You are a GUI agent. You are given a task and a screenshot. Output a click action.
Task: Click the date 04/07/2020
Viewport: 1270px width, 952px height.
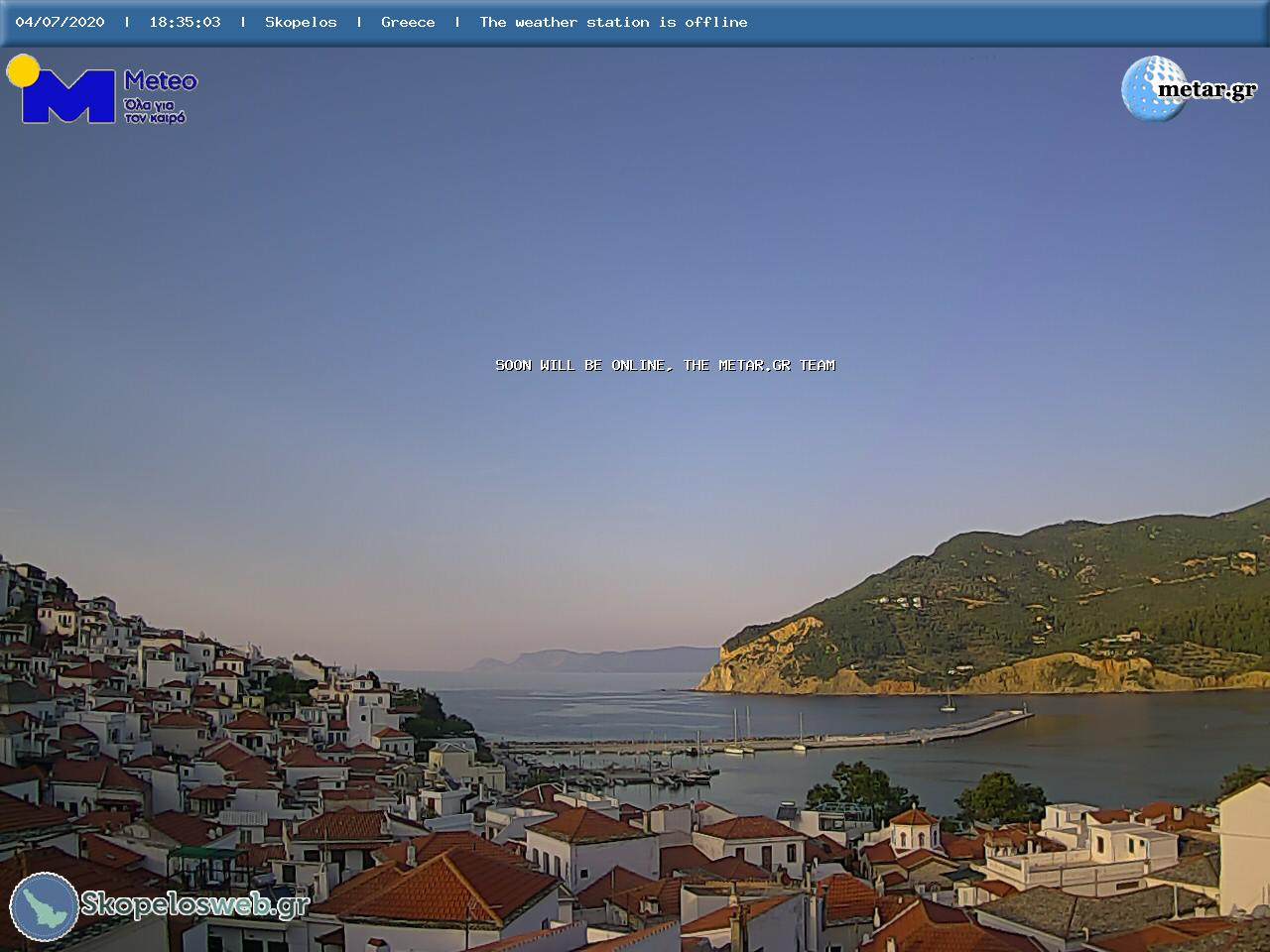tap(60, 22)
